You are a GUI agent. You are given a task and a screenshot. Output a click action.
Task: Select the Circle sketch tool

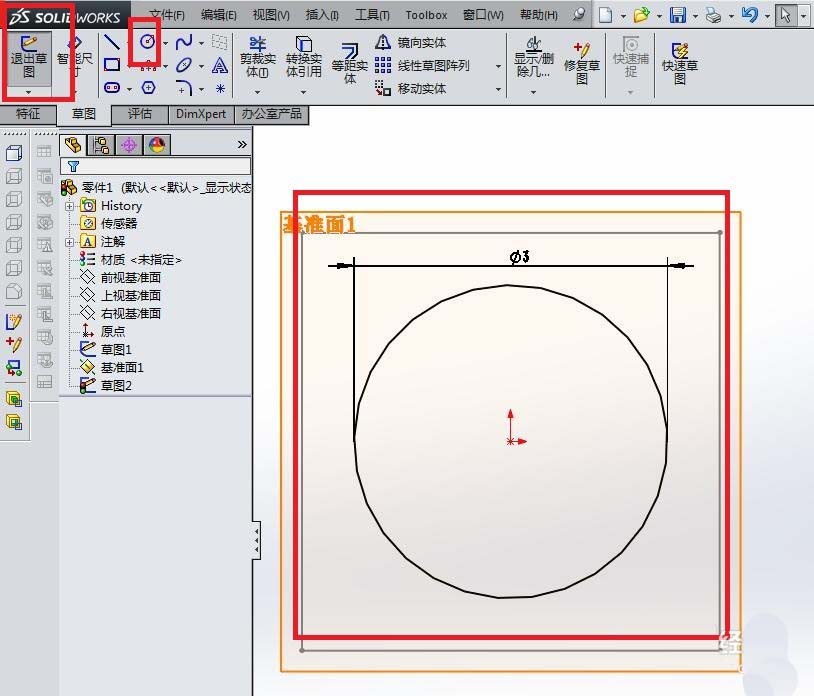click(x=147, y=42)
